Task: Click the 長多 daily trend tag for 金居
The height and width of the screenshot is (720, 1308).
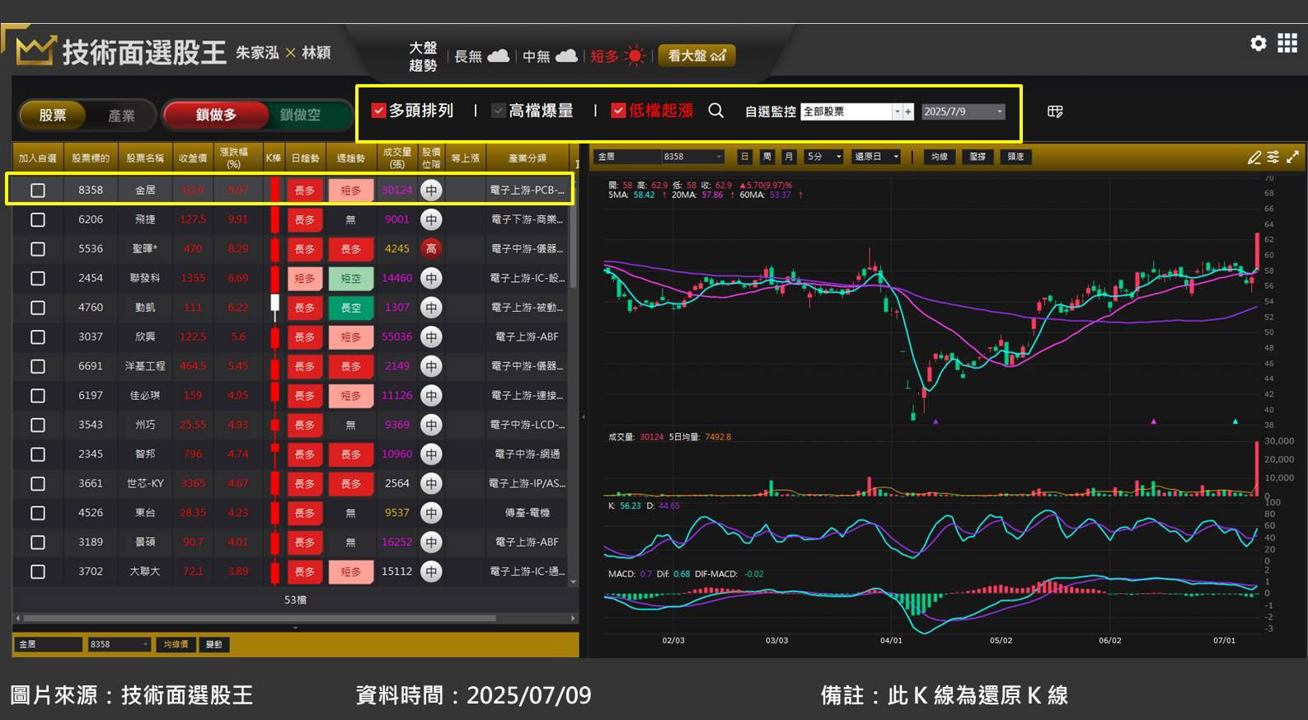Action: click(304, 190)
